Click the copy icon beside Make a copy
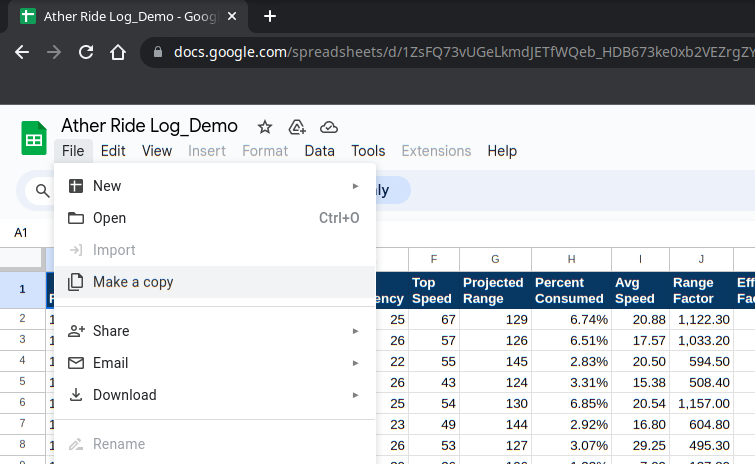 coord(76,282)
